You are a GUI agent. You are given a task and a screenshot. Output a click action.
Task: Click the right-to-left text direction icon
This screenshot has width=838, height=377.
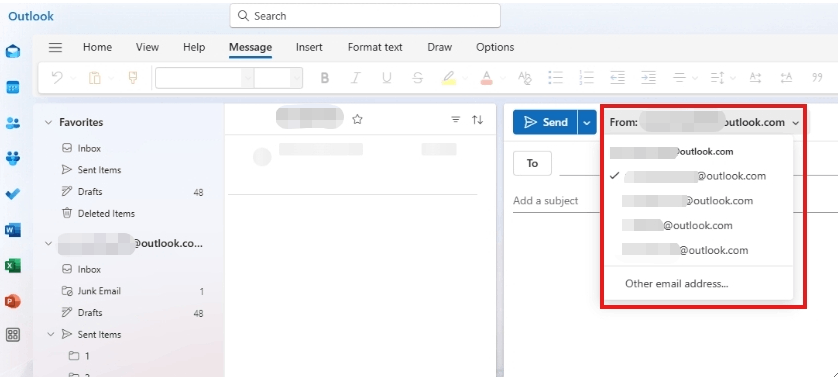pyautogui.click(x=786, y=78)
